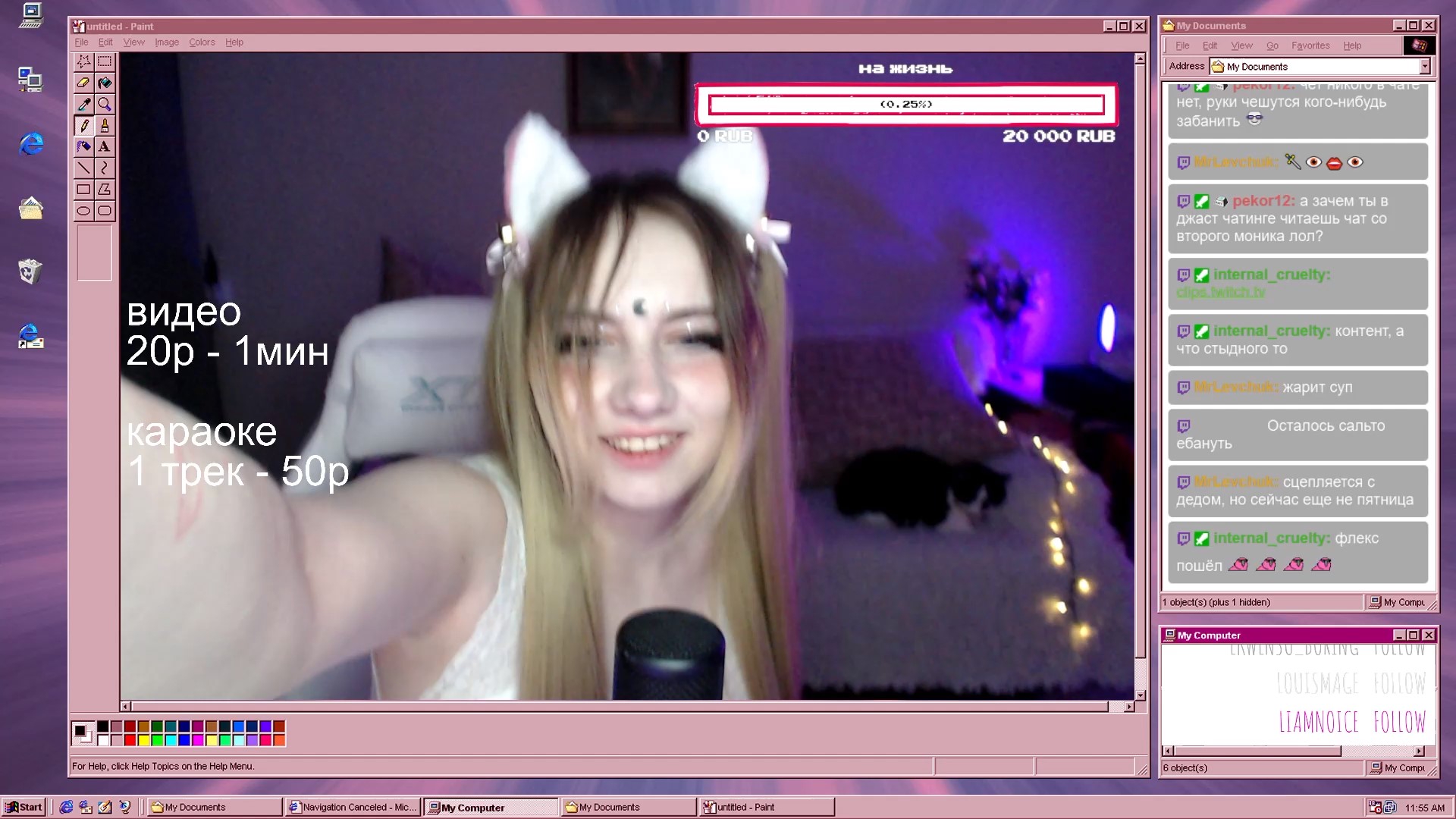Screen dimensions: 1456x819
Task: Choose the Airbrush spray tool
Action: click(83, 146)
